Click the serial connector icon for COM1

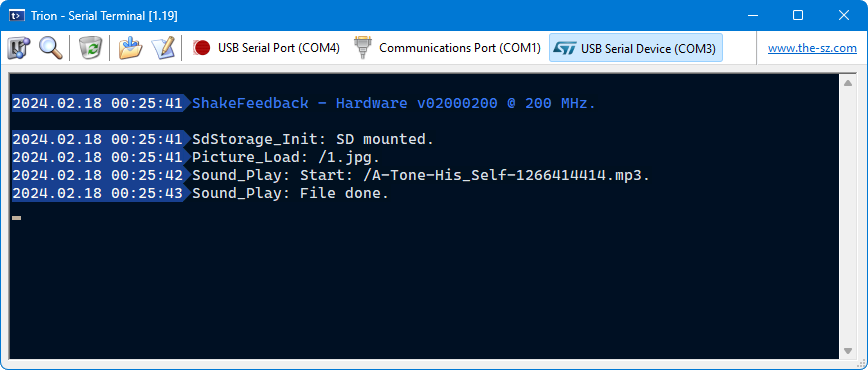pos(363,48)
